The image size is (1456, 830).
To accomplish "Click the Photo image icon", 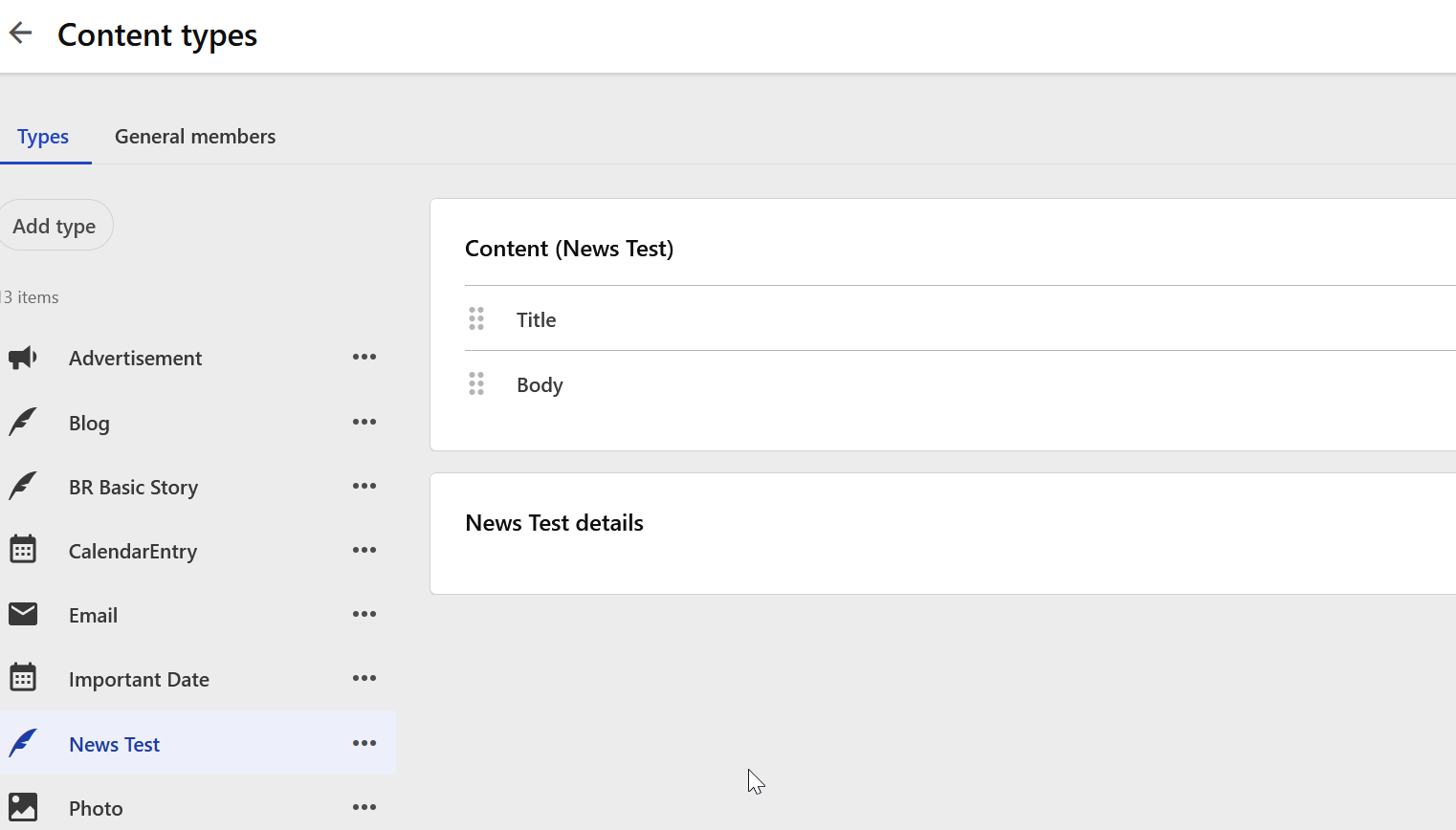I will pos(23,807).
